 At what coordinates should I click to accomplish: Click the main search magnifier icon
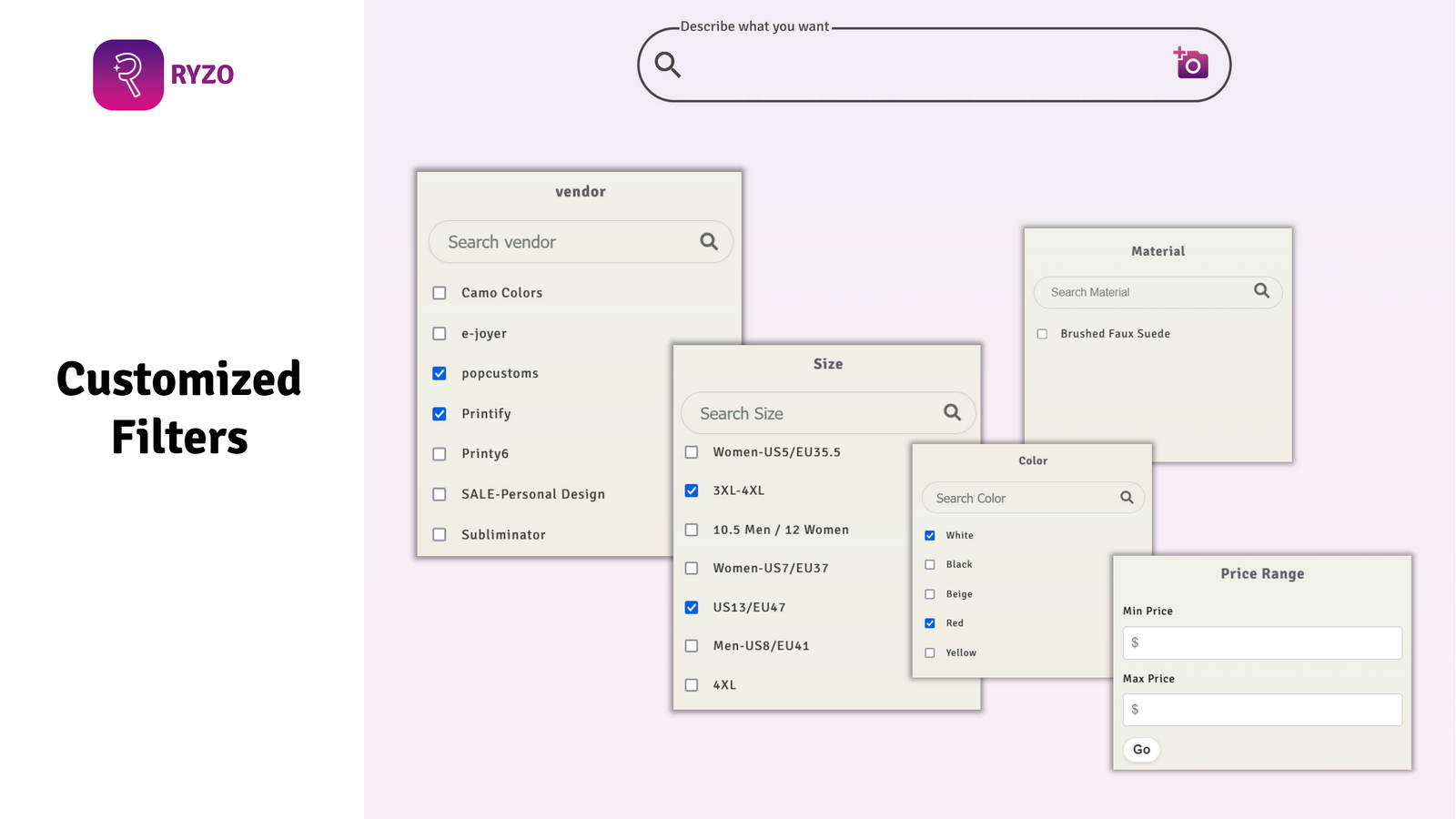[x=668, y=65]
